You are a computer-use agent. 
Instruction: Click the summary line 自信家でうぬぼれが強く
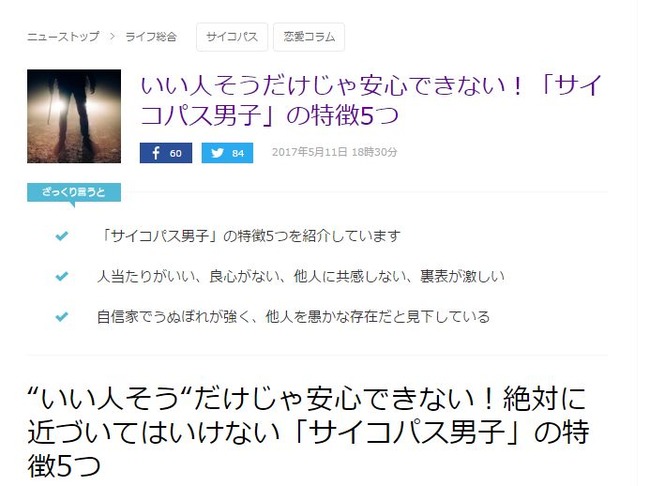tap(293, 317)
